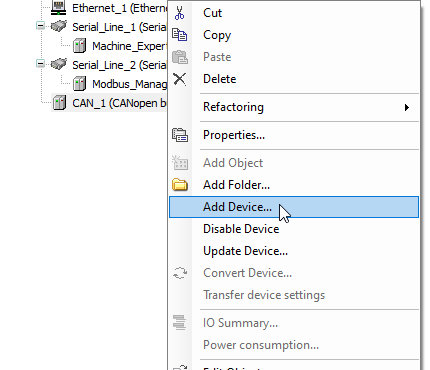Open the Refactoring submenu arrow
Screen dimensions: 430x370
(407, 107)
